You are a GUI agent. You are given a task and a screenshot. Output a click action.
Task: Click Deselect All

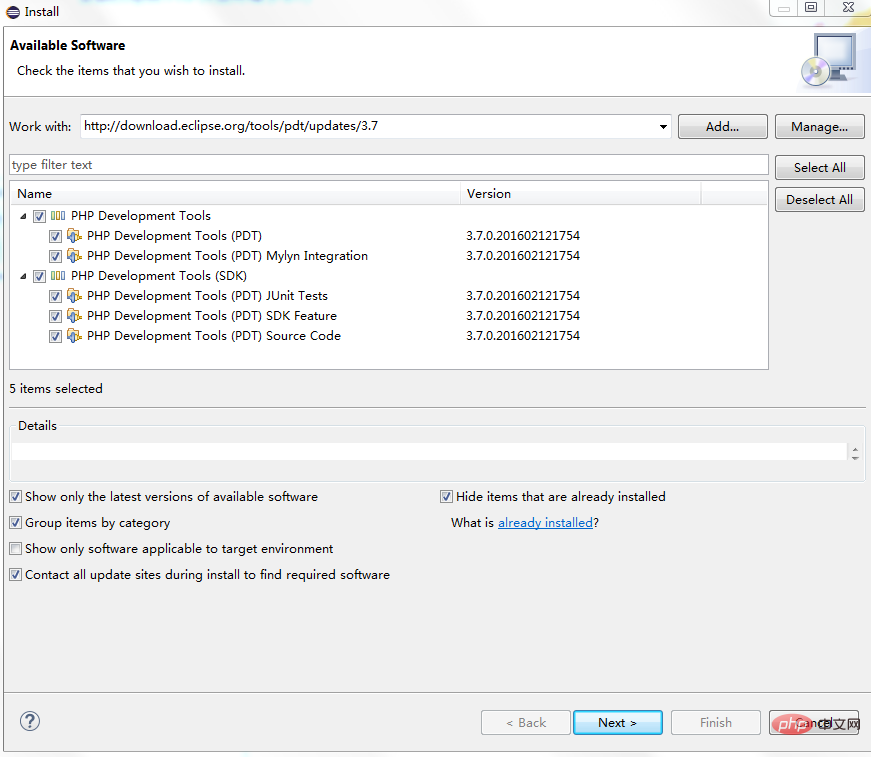819,199
